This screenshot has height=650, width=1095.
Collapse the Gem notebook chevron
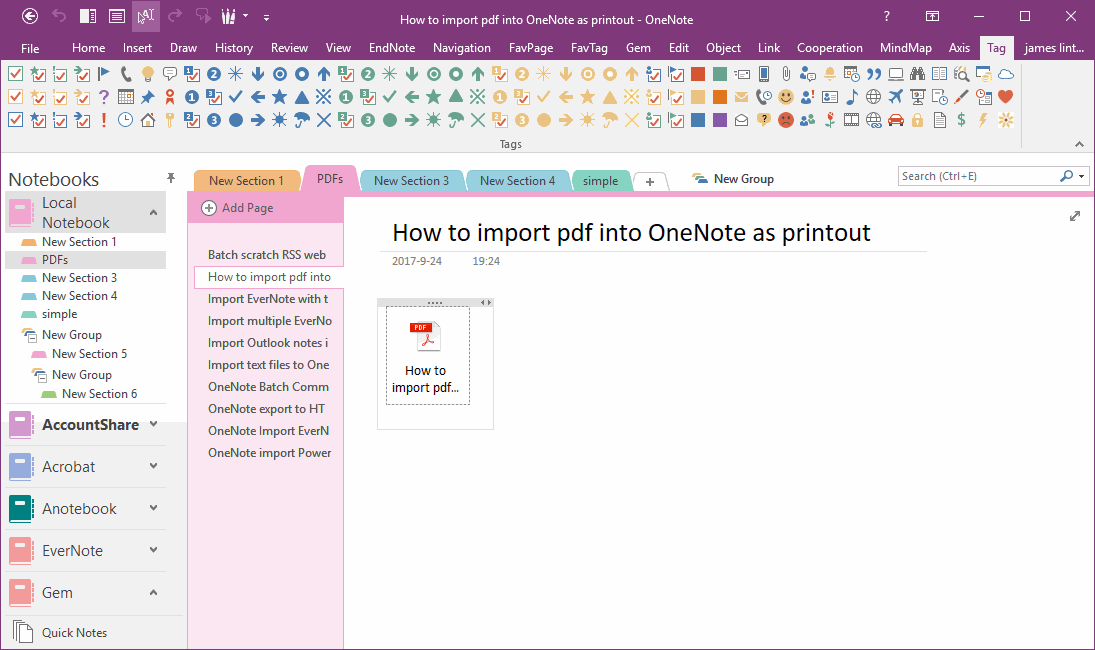coord(154,592)
